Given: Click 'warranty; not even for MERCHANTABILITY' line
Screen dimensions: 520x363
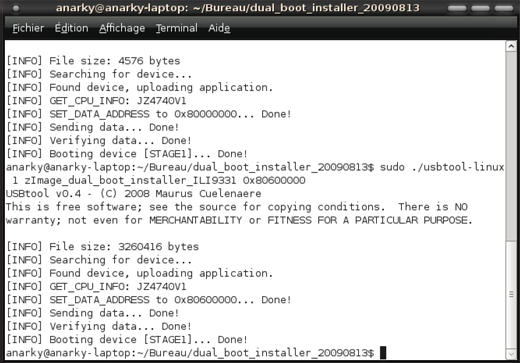Looking at the screenshot, I should click(x=239, y=220).
